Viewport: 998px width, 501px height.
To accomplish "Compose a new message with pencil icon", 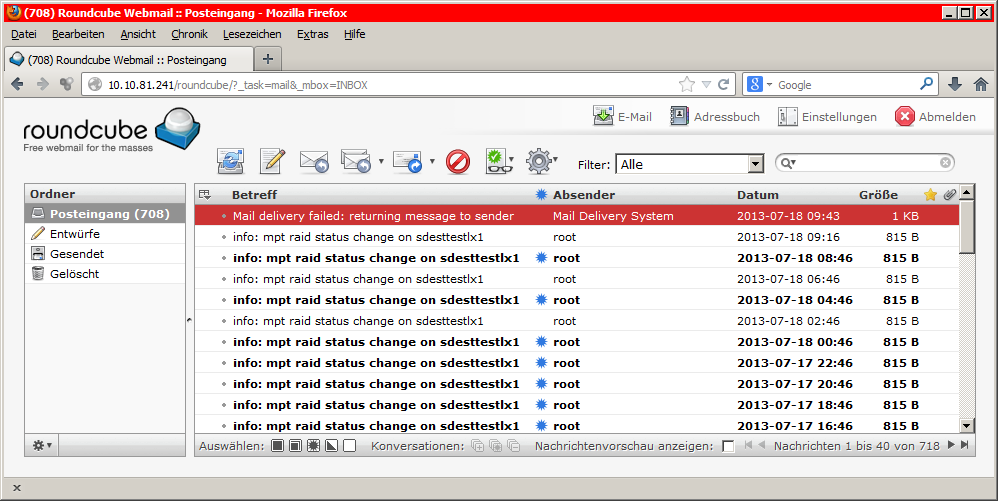I will [273, 161].
